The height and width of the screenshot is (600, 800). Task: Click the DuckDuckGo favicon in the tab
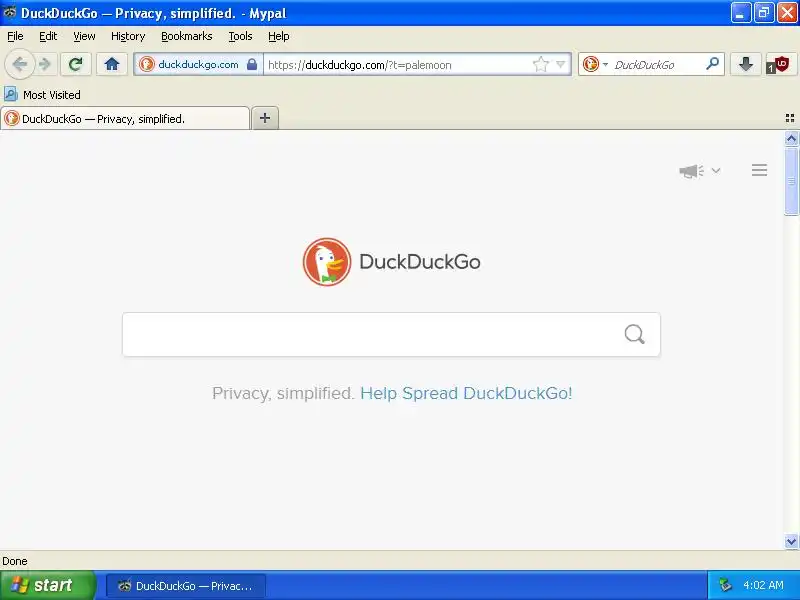pos(11,119)
